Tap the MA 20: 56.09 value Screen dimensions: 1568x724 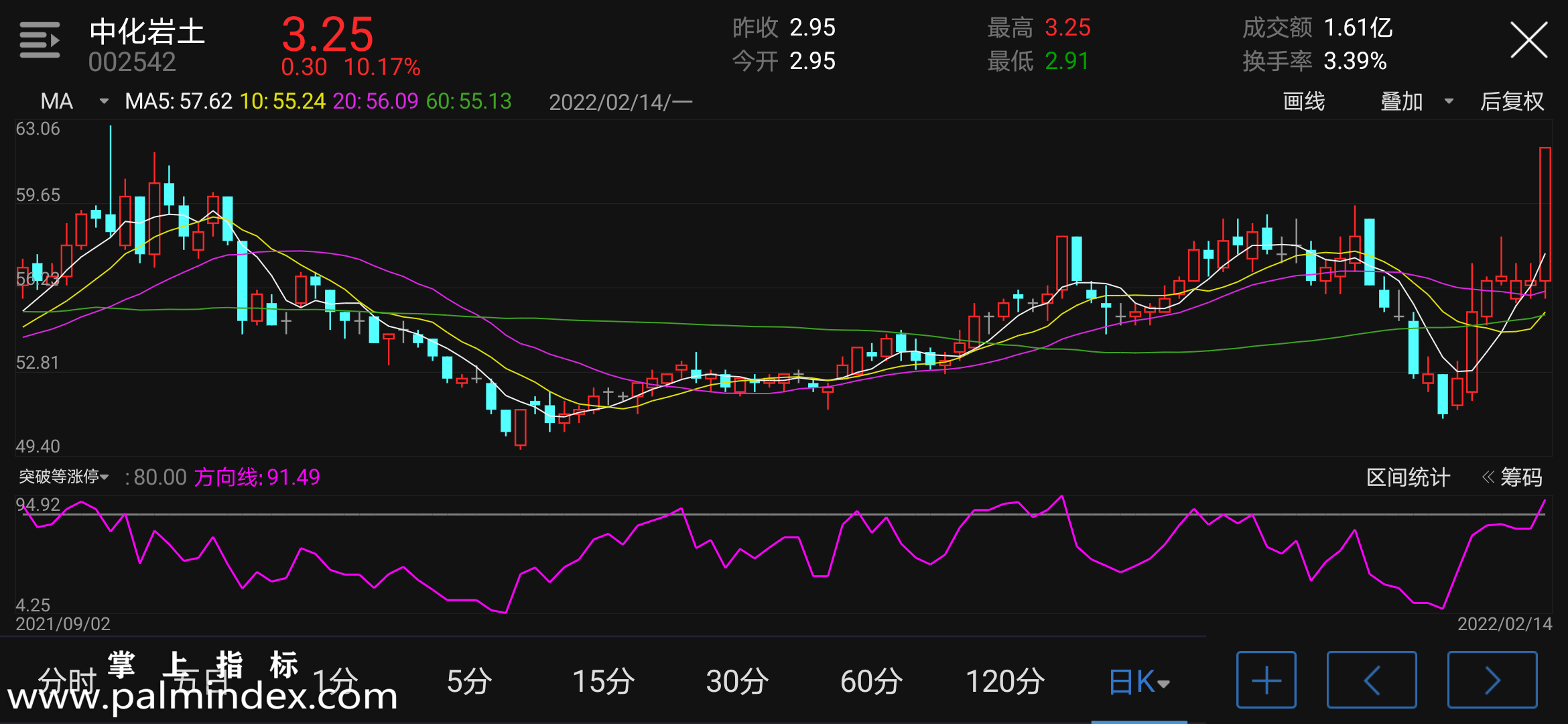point(375,101)
